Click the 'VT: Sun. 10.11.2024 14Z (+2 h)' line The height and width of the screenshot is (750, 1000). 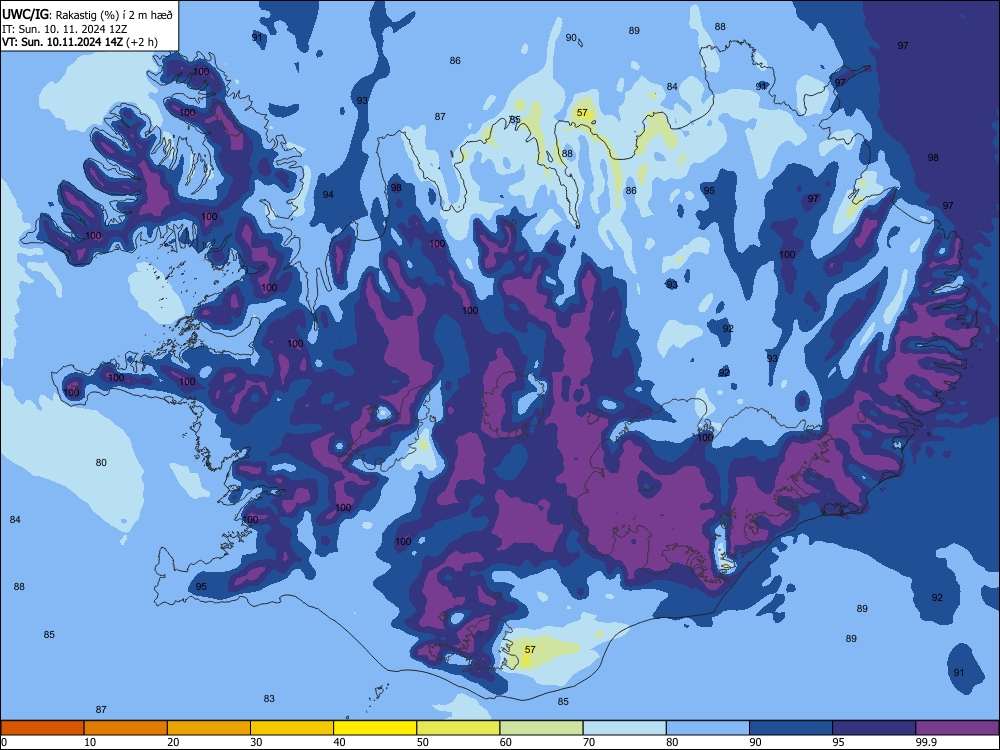pos(80,43)
